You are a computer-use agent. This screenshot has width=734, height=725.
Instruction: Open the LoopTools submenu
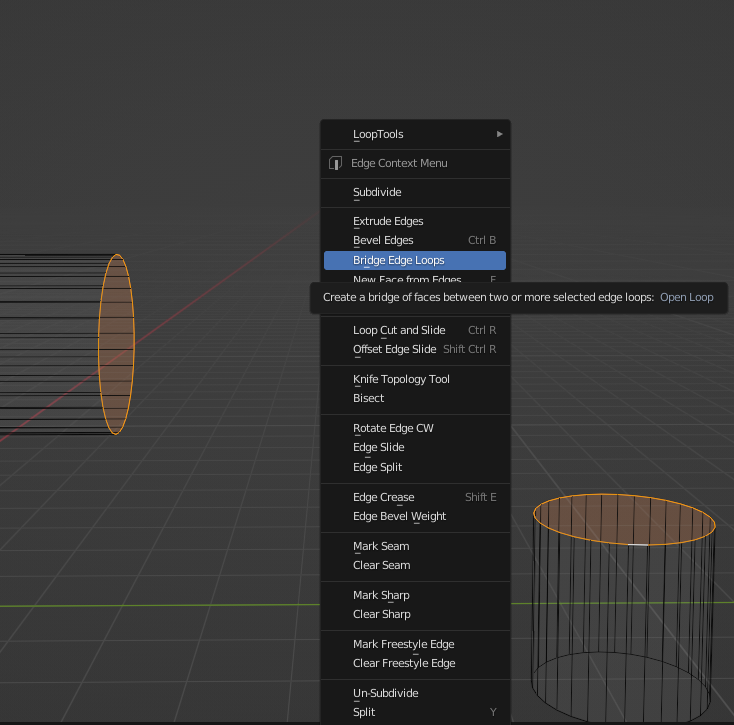(415, 134)
